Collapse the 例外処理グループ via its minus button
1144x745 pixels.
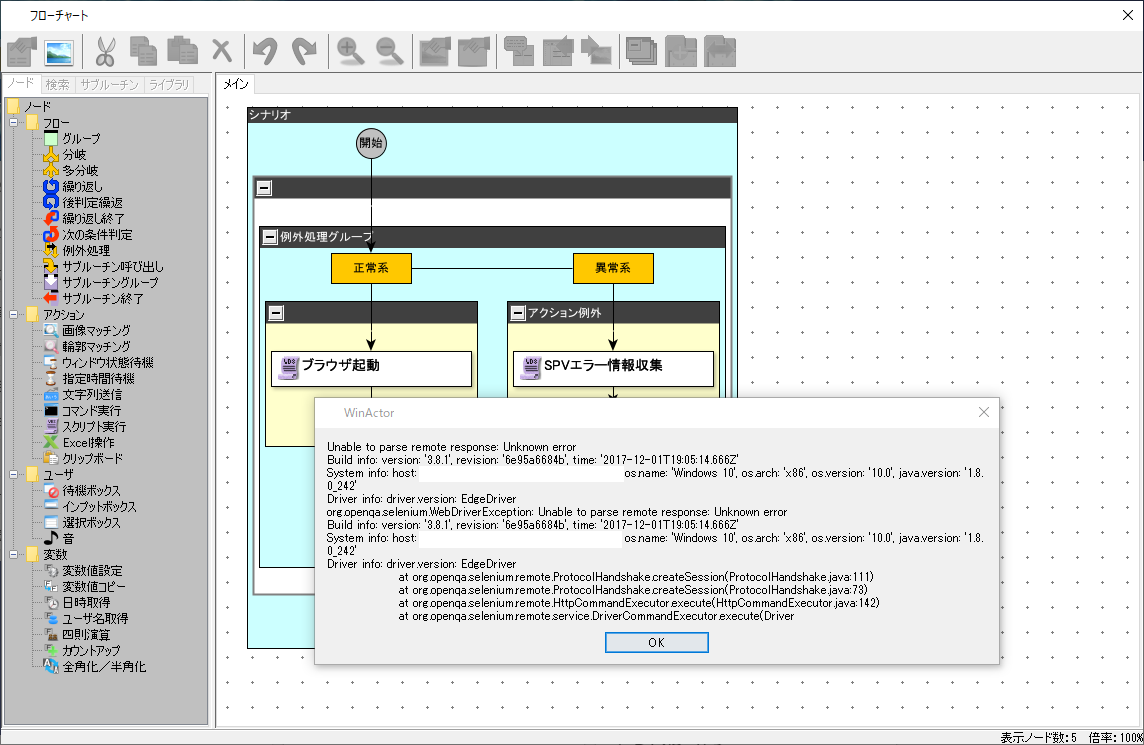click(268, 236)
